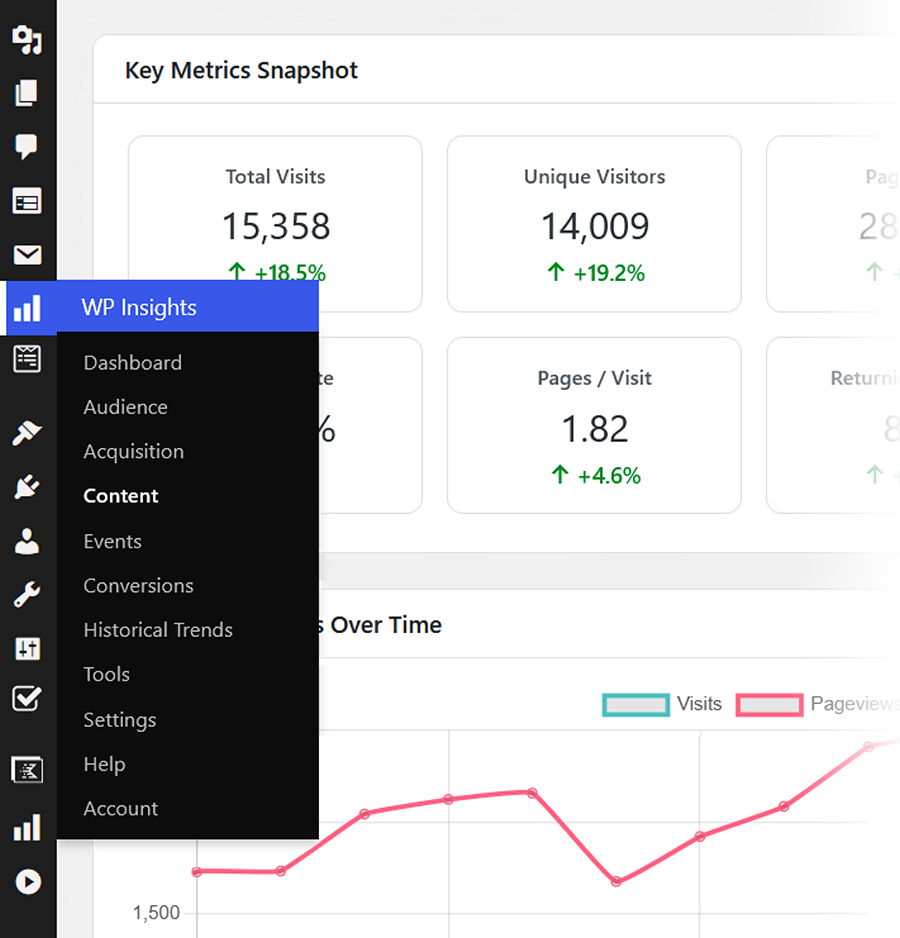Go to Conversions submenu item

click(x=138, y=586)
